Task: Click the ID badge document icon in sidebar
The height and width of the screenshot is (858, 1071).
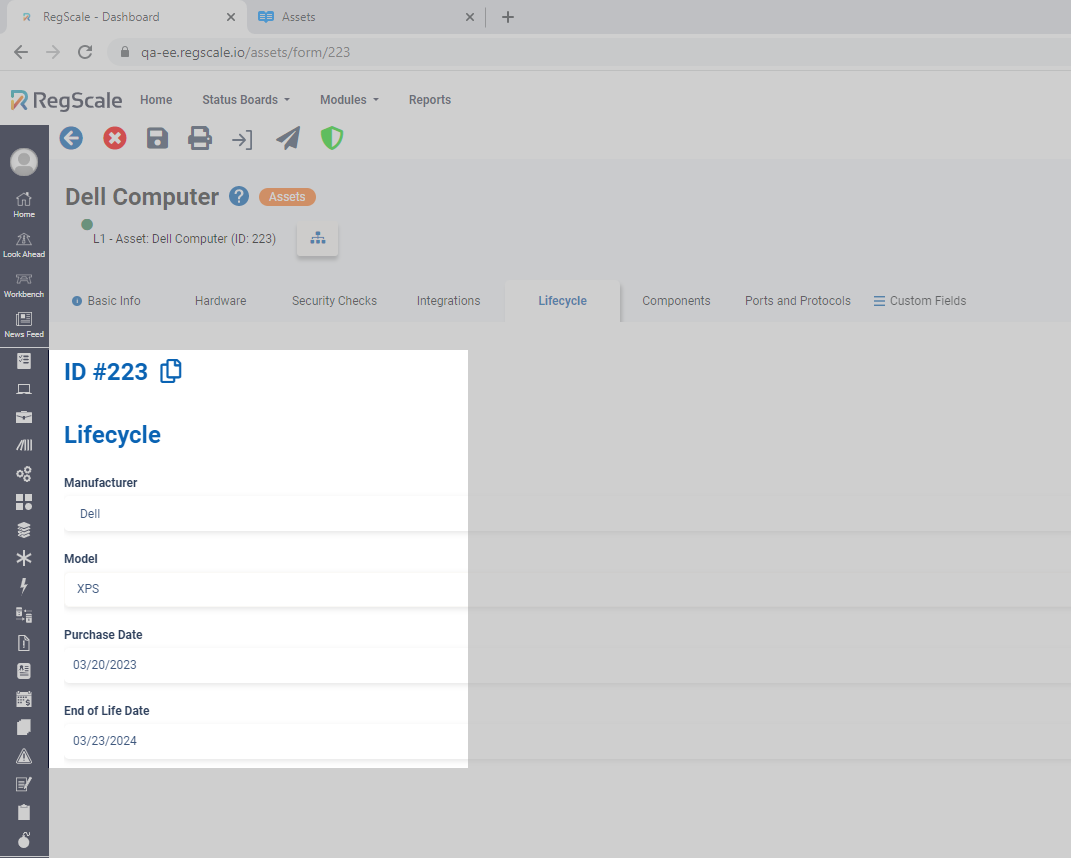Action: click(24, 671)
